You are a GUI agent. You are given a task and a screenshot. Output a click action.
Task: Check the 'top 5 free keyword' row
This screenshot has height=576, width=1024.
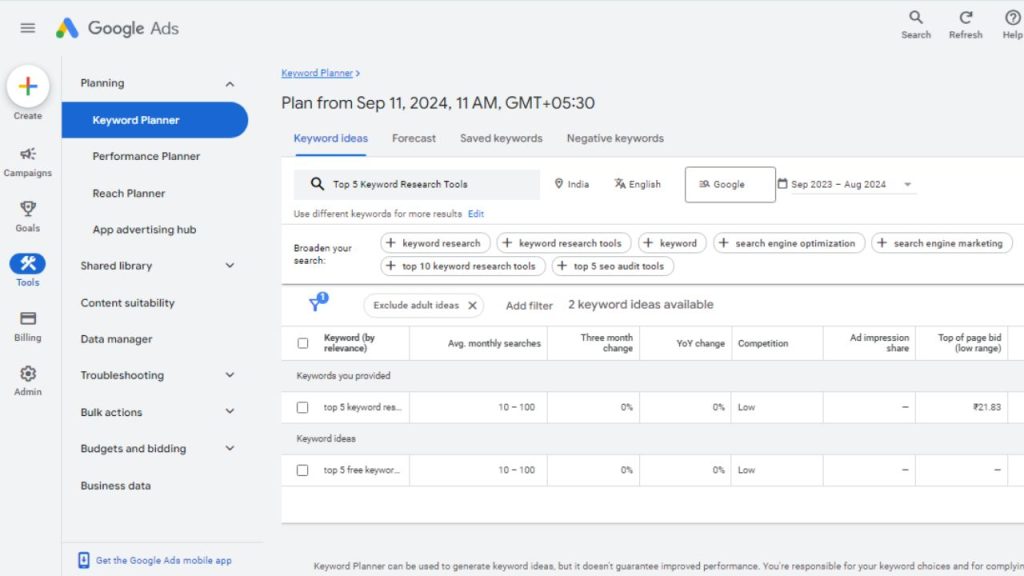303,470
